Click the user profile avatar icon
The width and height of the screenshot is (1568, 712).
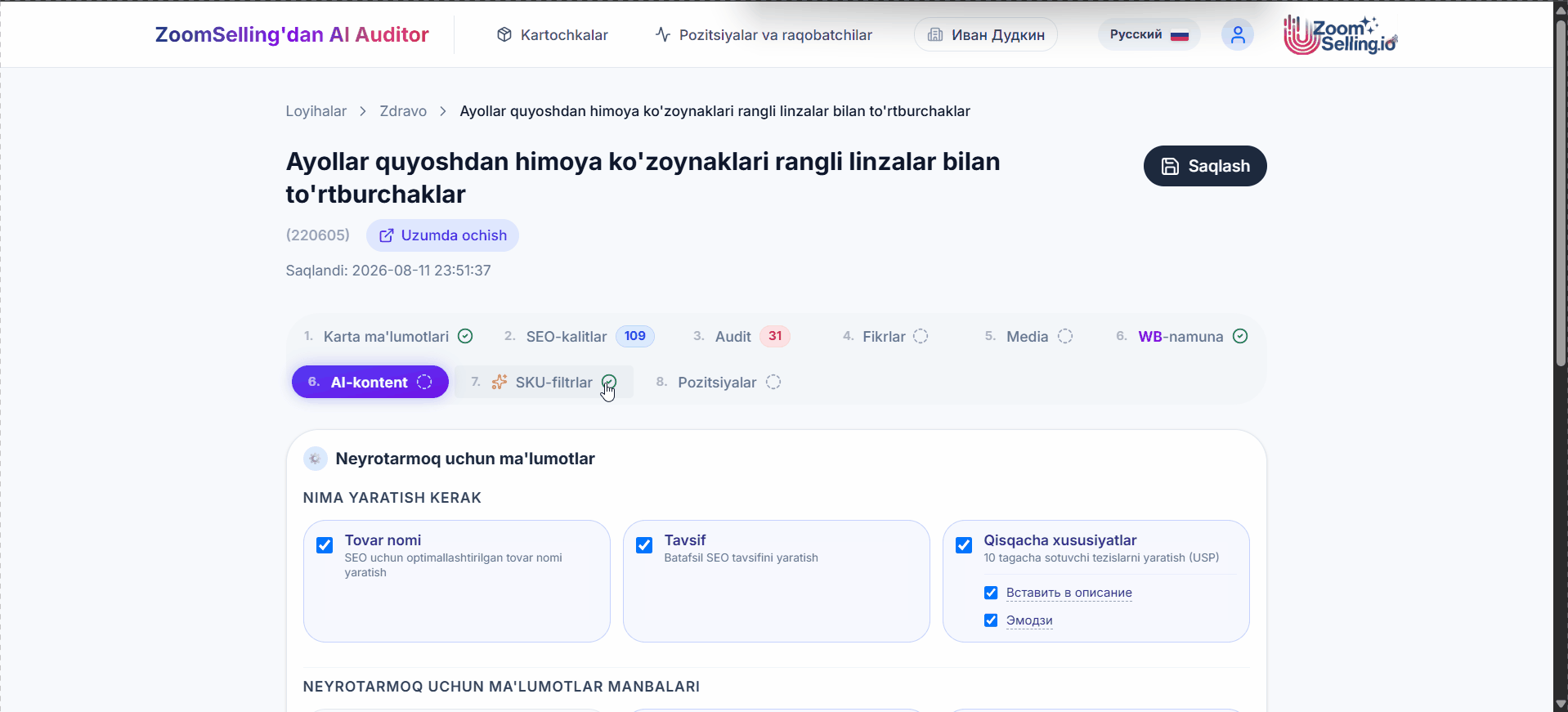coord(1237,34)
